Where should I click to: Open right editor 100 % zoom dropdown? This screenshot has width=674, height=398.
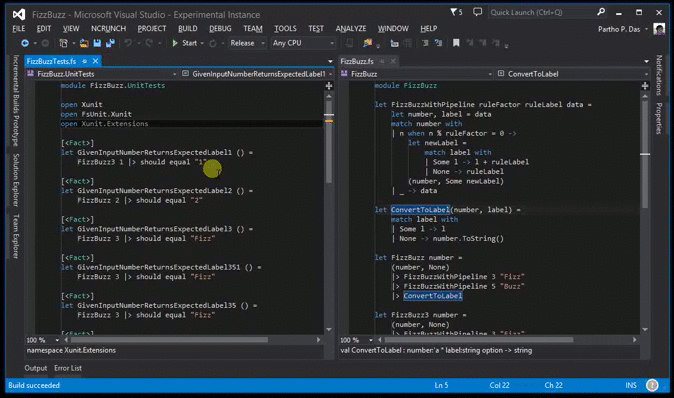[371, 340]
